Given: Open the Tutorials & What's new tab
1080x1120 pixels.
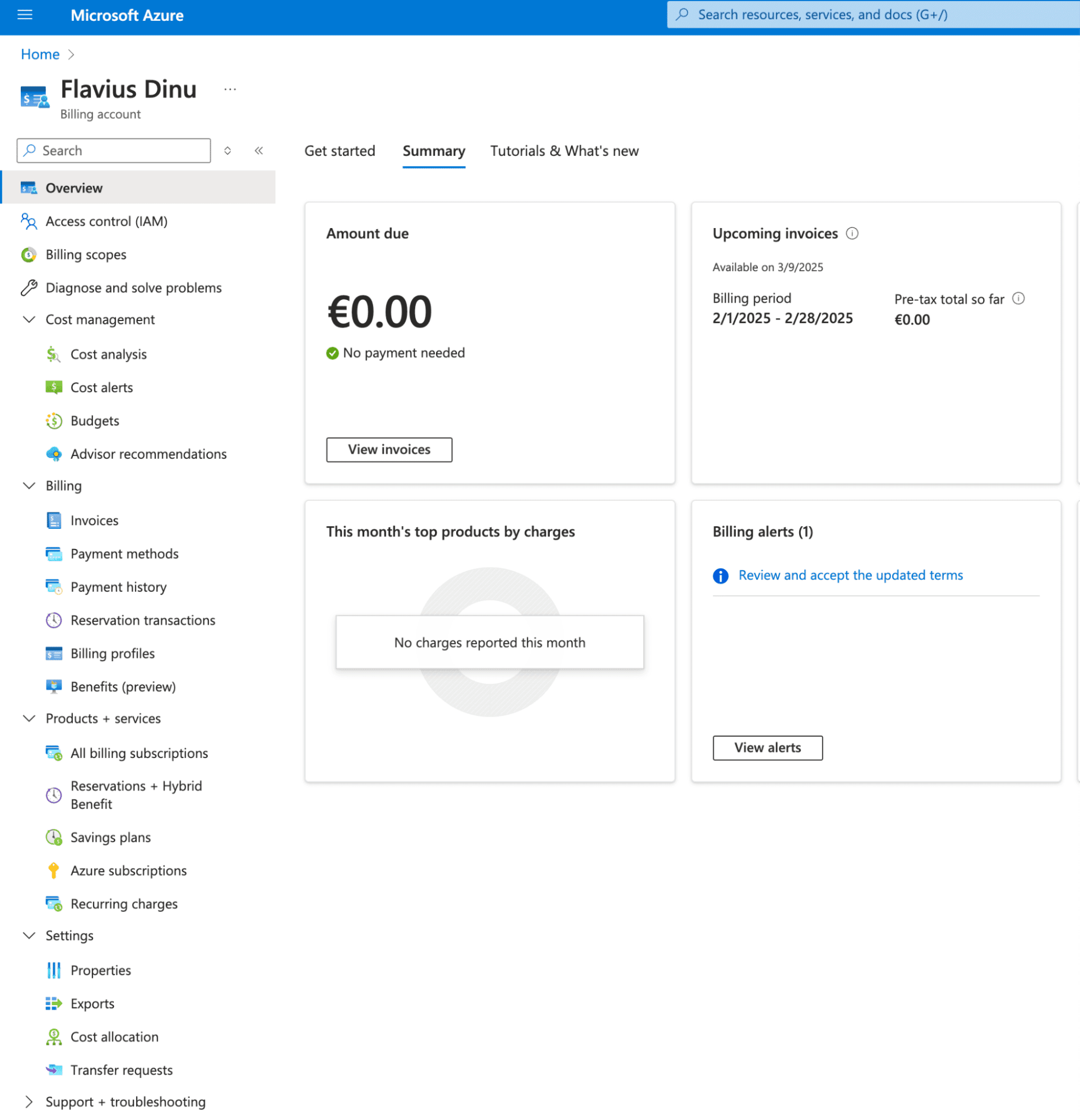Looking at the screenshot, I should tap(564, 151).
